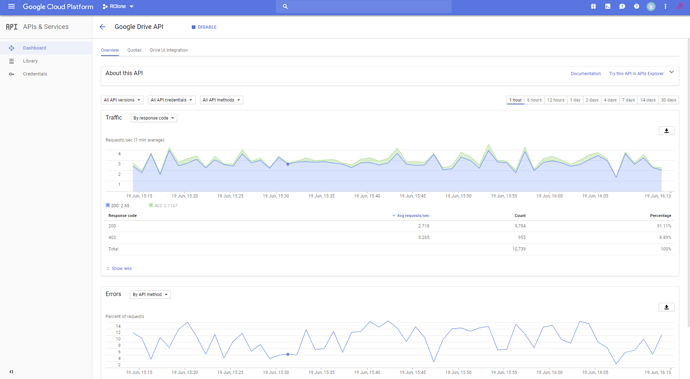Activate Cloud Shell terminal icon
Screen dimensions: 690x379
coord(608,7)
